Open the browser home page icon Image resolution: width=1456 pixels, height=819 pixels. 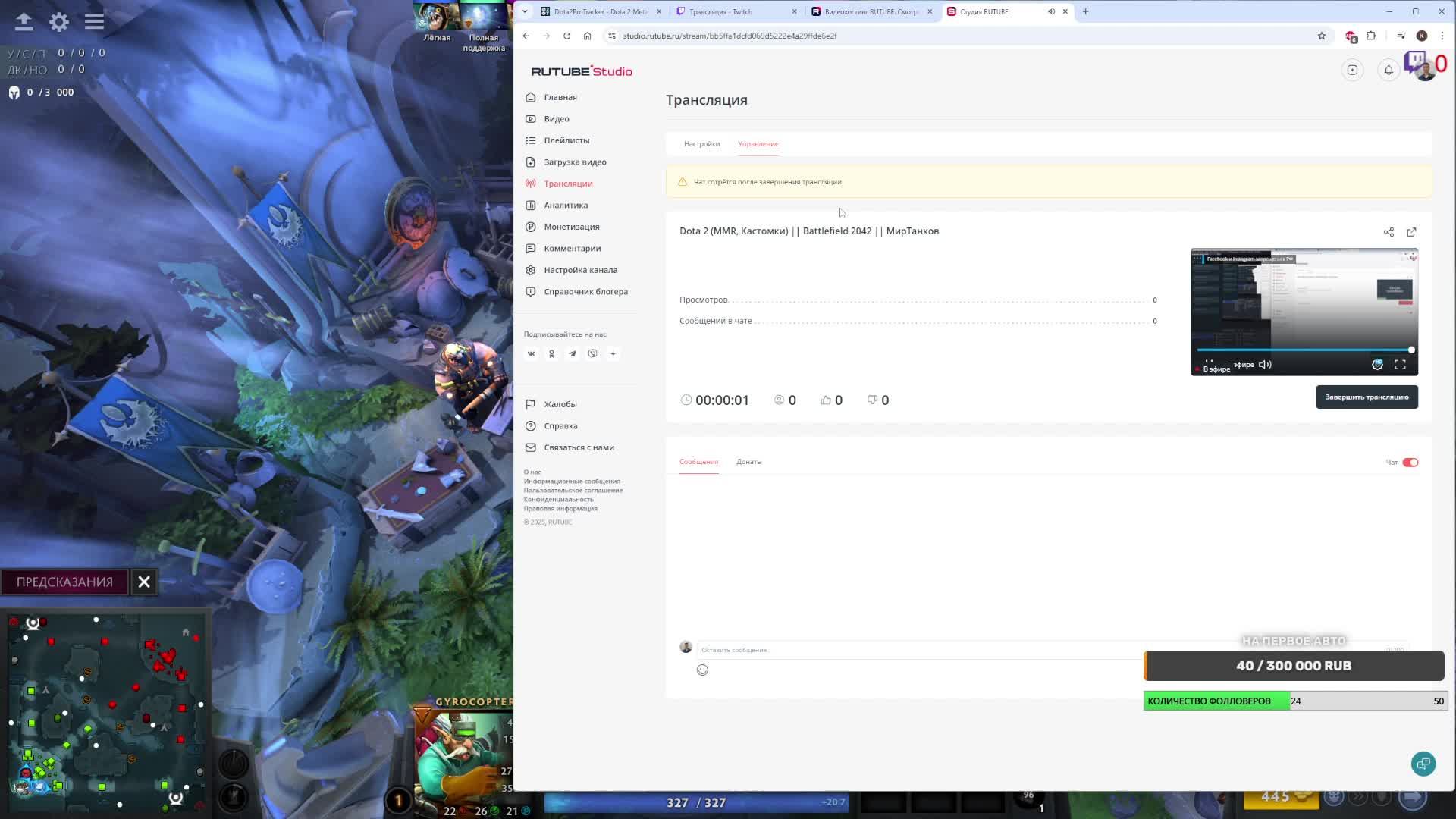point(587,36)
